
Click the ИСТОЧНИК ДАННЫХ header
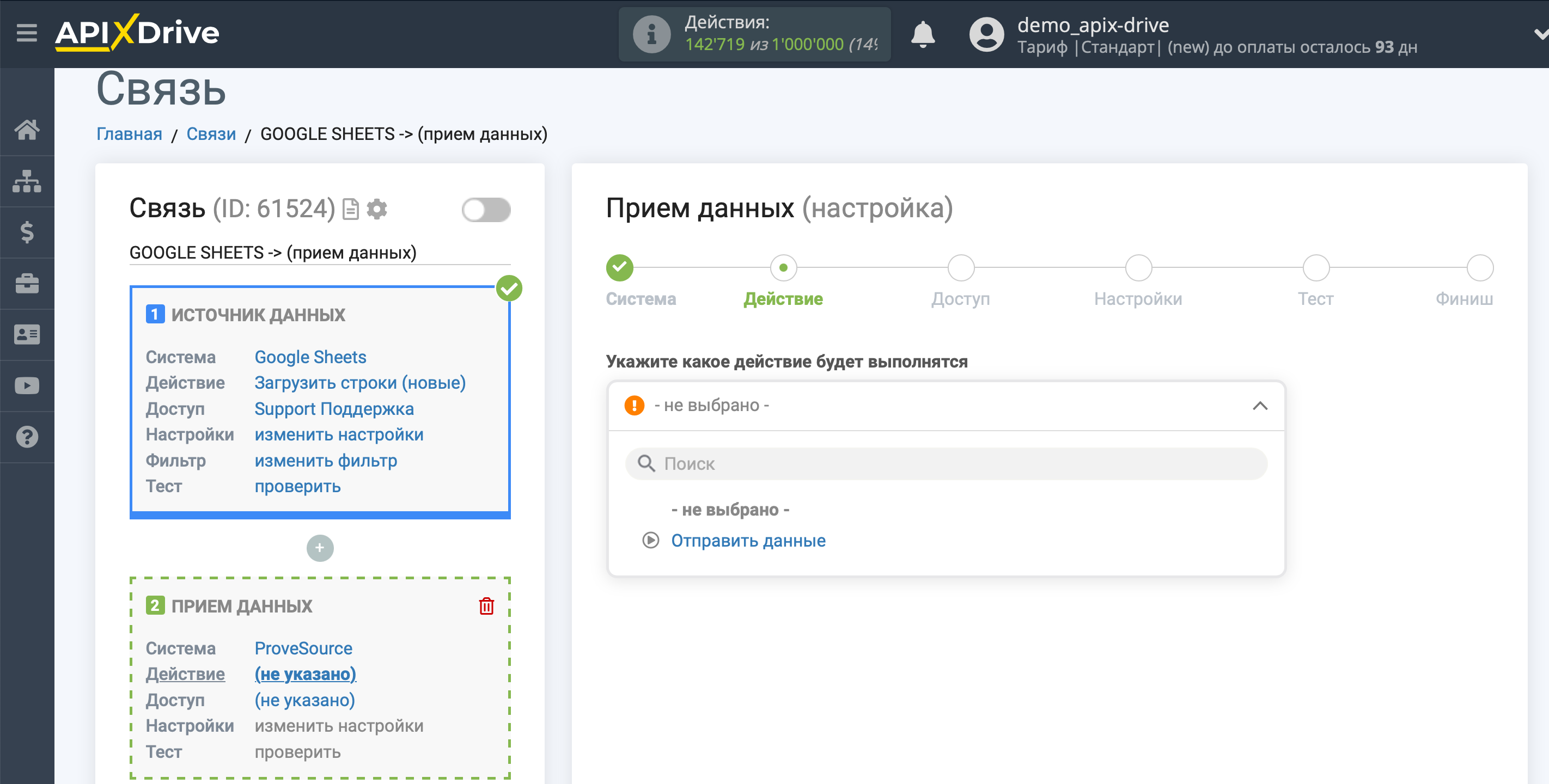click(258, 315)
